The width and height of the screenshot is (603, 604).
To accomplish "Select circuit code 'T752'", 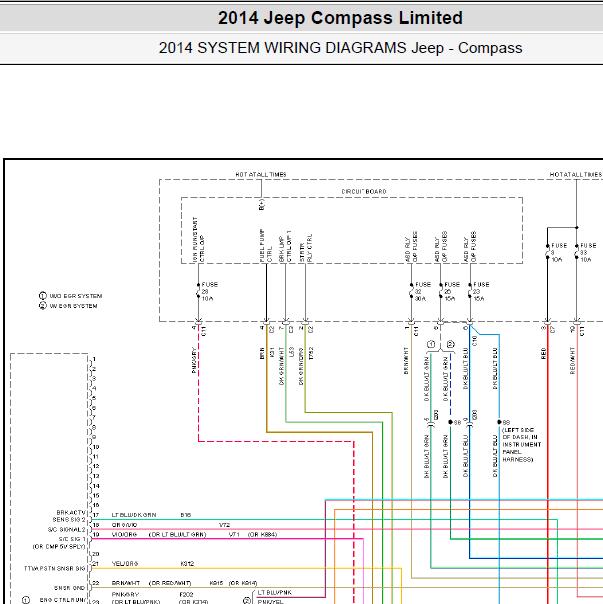I will [x=311, y=353].
